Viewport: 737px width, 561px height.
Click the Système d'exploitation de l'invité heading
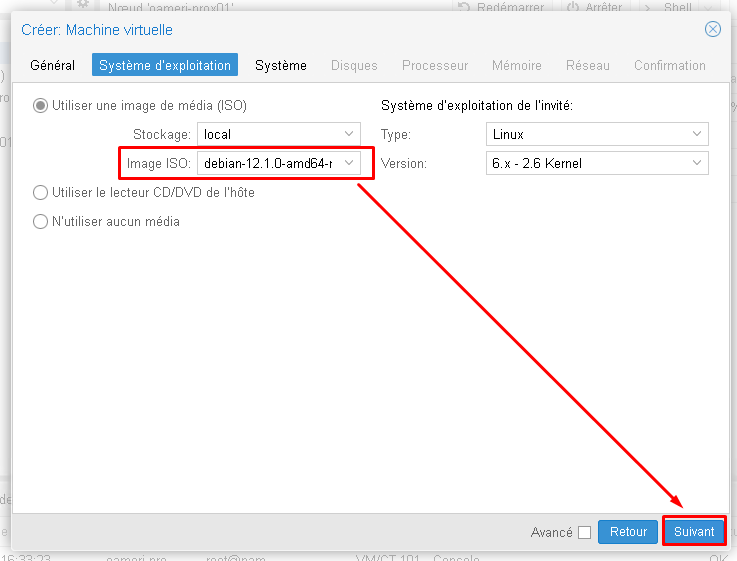(477, 105)
